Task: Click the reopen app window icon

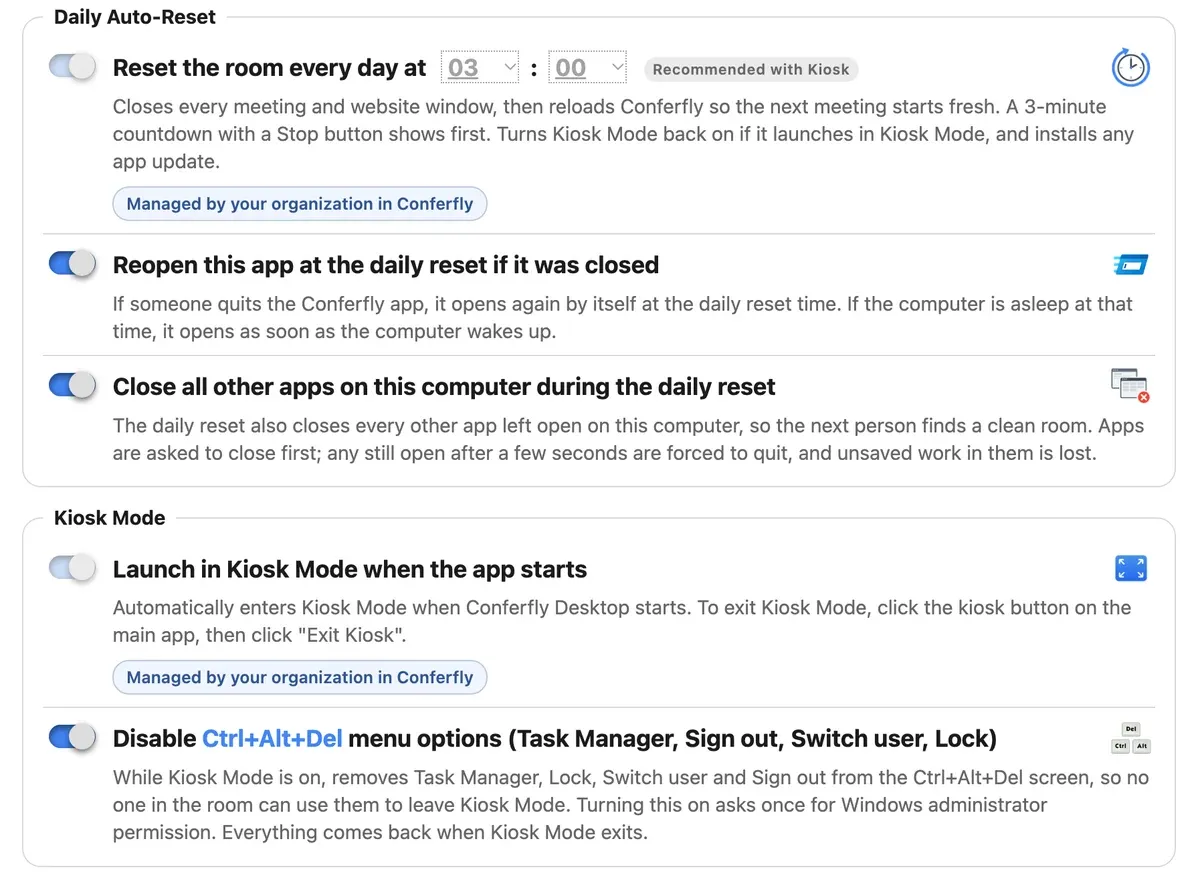Action: point(1131,265)
